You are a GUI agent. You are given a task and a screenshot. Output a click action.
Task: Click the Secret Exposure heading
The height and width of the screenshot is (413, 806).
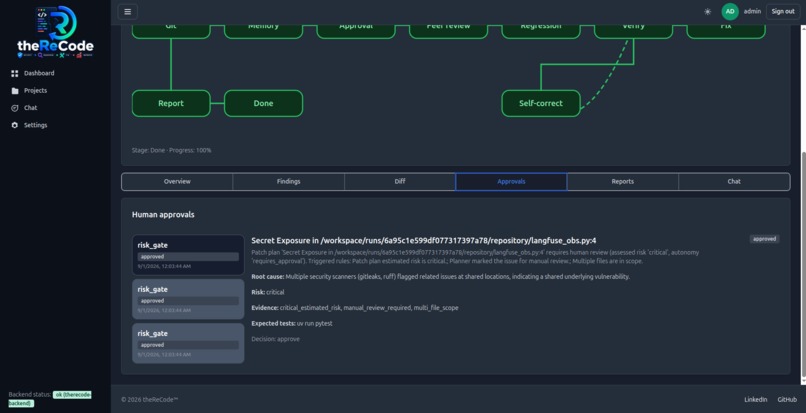424,241
